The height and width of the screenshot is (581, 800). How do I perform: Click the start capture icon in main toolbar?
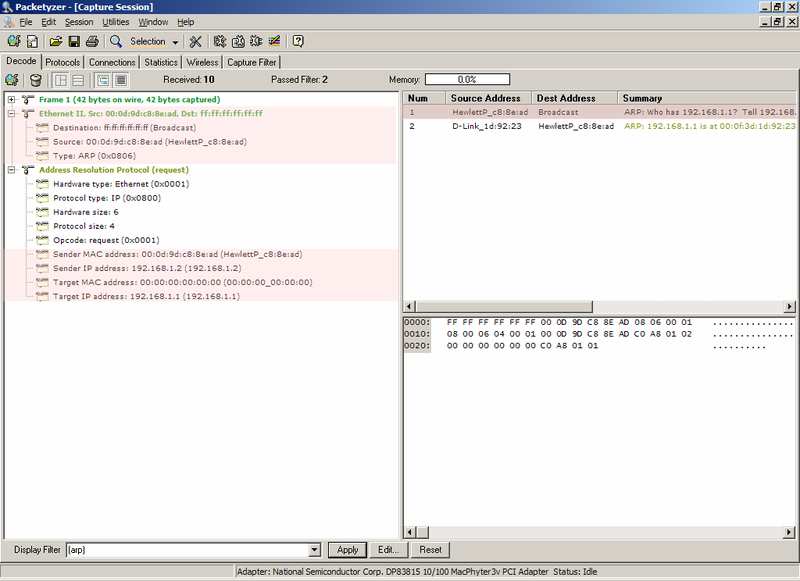point(14,41)
